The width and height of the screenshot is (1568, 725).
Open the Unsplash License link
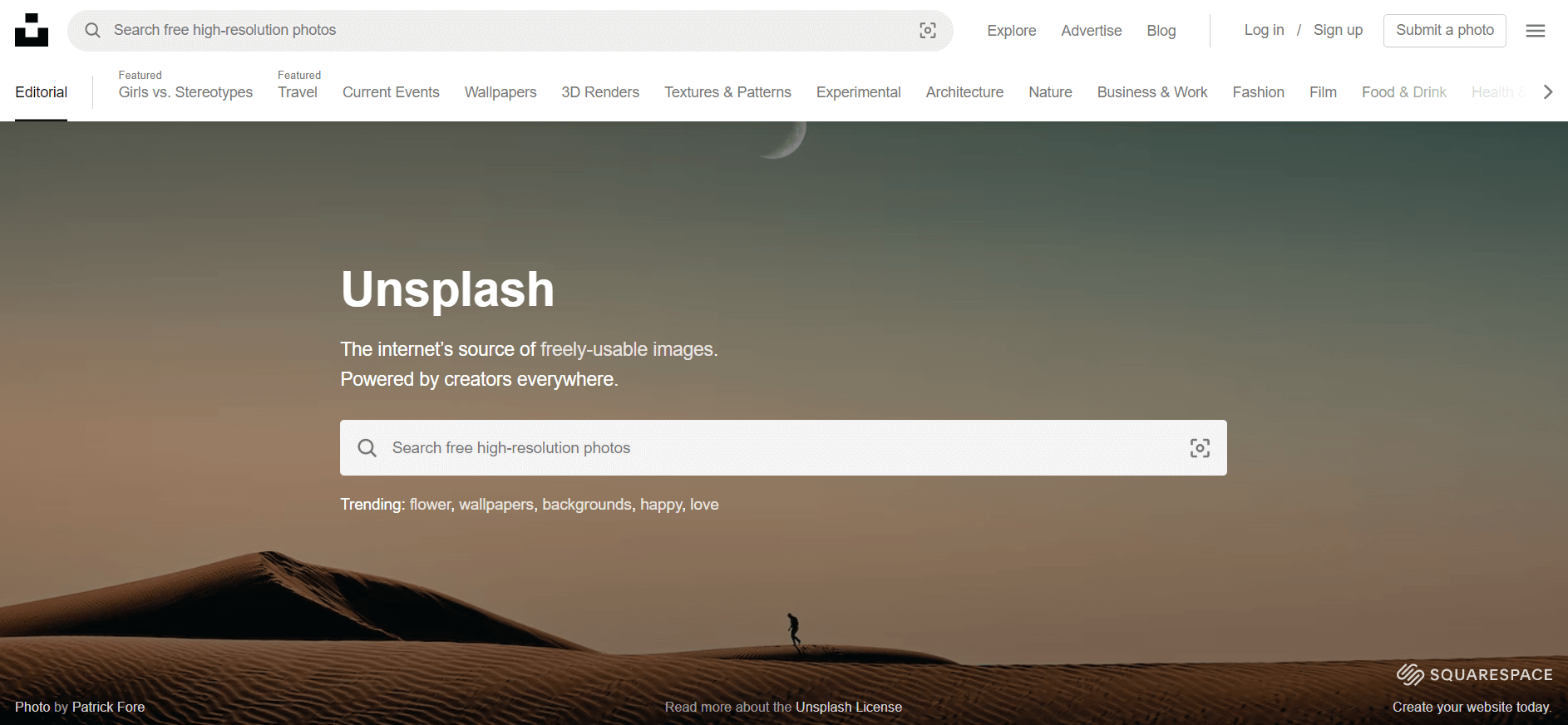(849, 707)
